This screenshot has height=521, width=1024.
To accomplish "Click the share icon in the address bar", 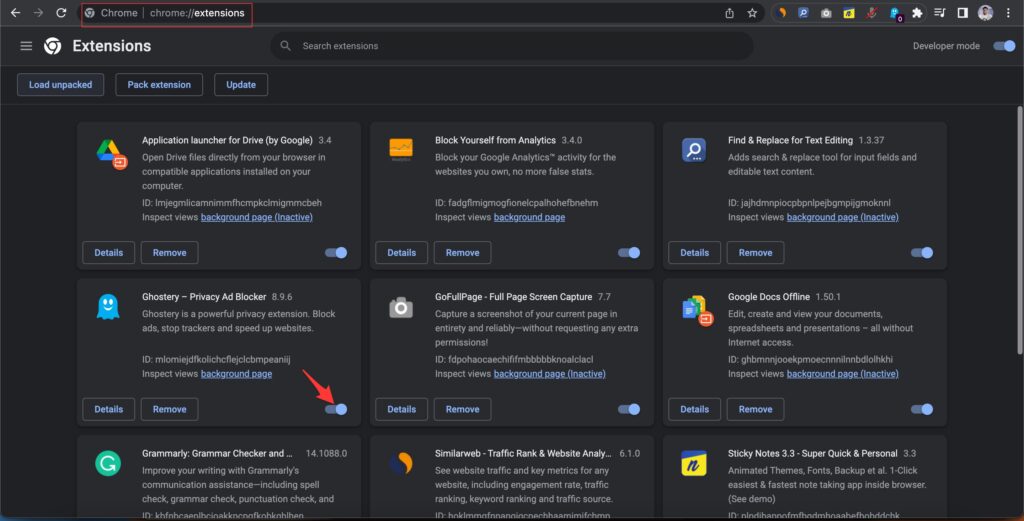I will pos(729,13).
